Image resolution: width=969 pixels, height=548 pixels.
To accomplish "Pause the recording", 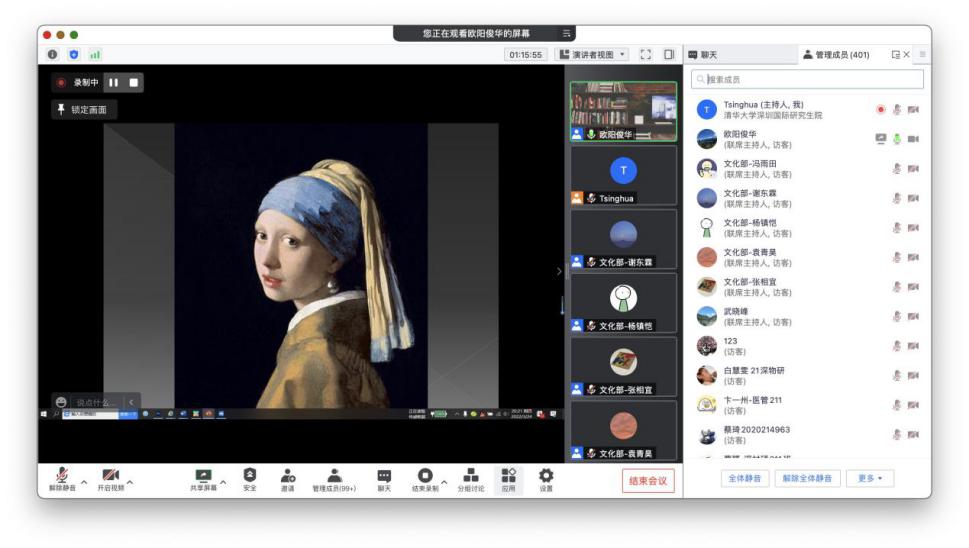I will pos(114,82).
